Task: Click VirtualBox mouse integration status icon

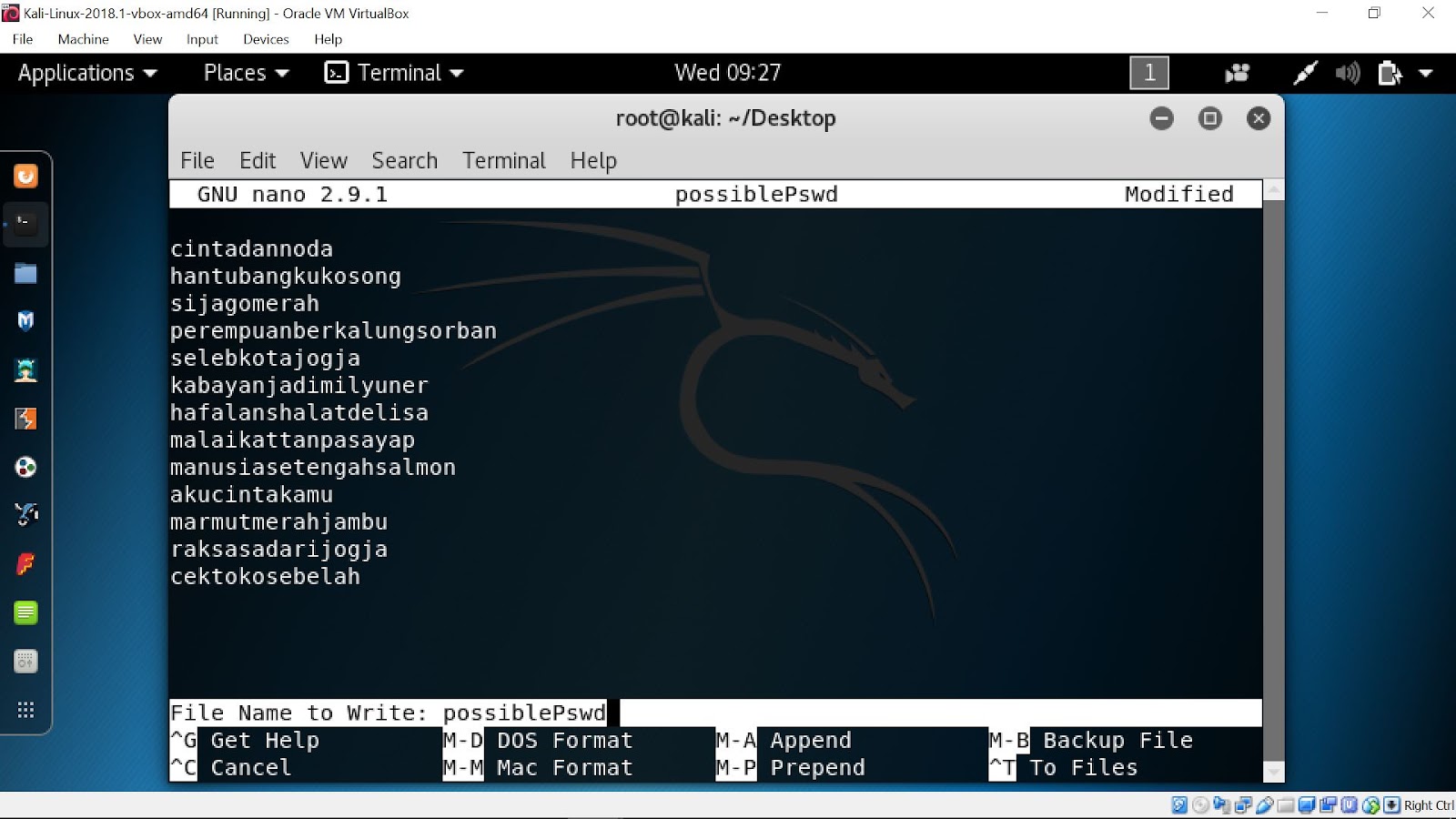Action: pyautogui.click(x=1370, y=804)
